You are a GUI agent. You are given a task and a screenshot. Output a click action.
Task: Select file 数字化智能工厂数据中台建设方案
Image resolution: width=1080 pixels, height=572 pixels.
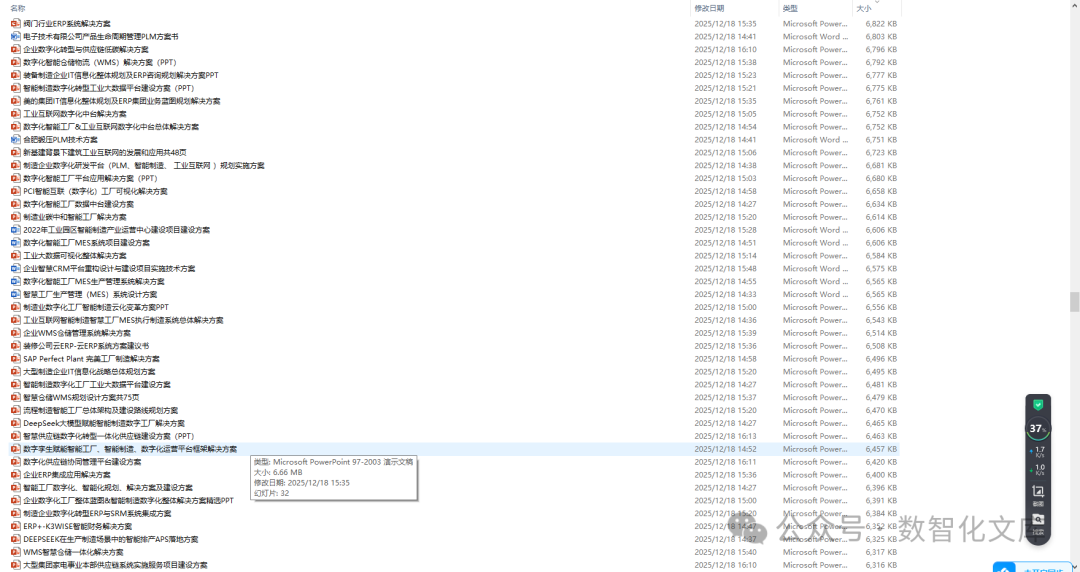(x=79, y=204)
